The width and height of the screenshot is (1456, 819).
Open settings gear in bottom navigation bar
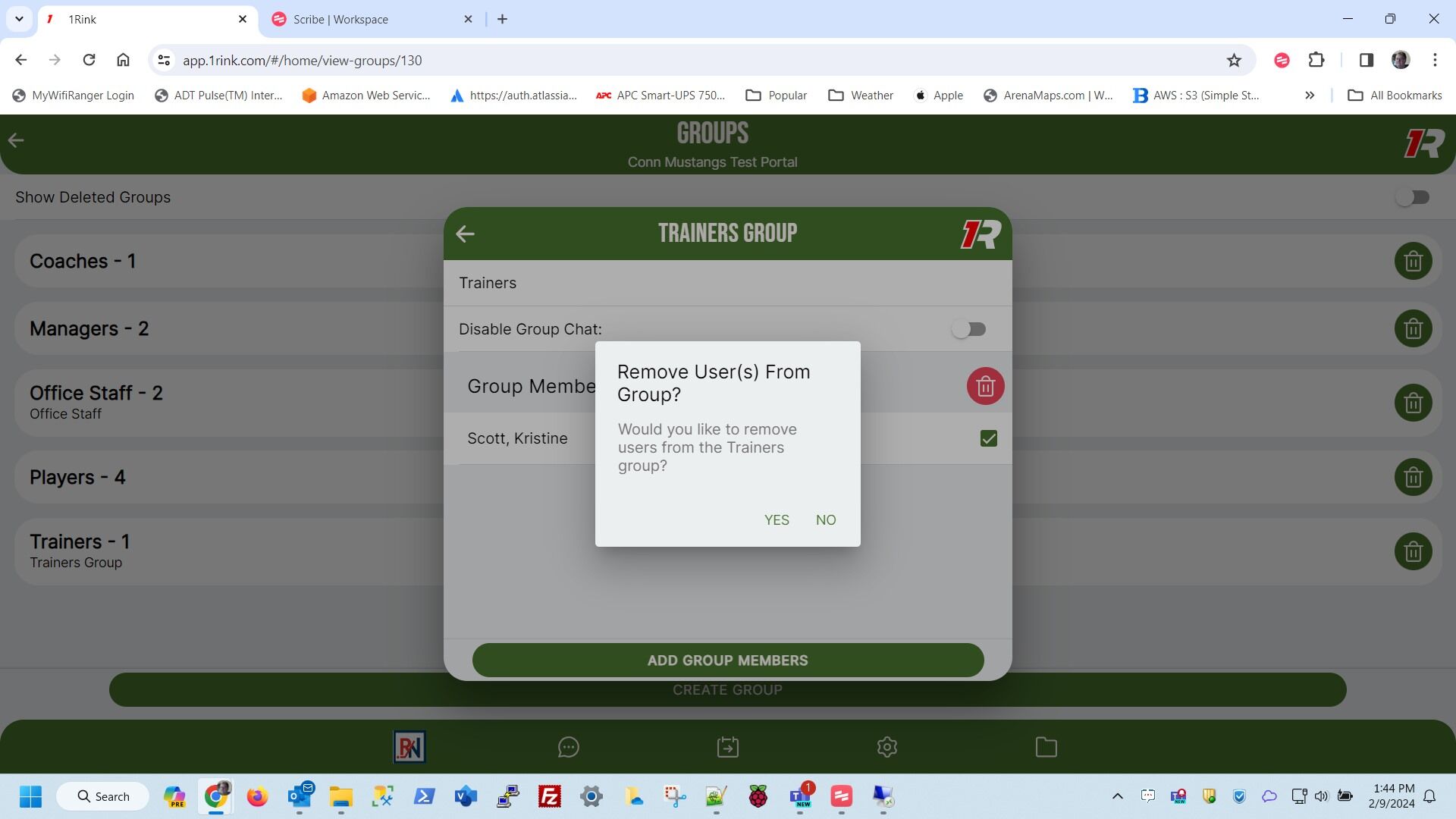click(886, 748)
